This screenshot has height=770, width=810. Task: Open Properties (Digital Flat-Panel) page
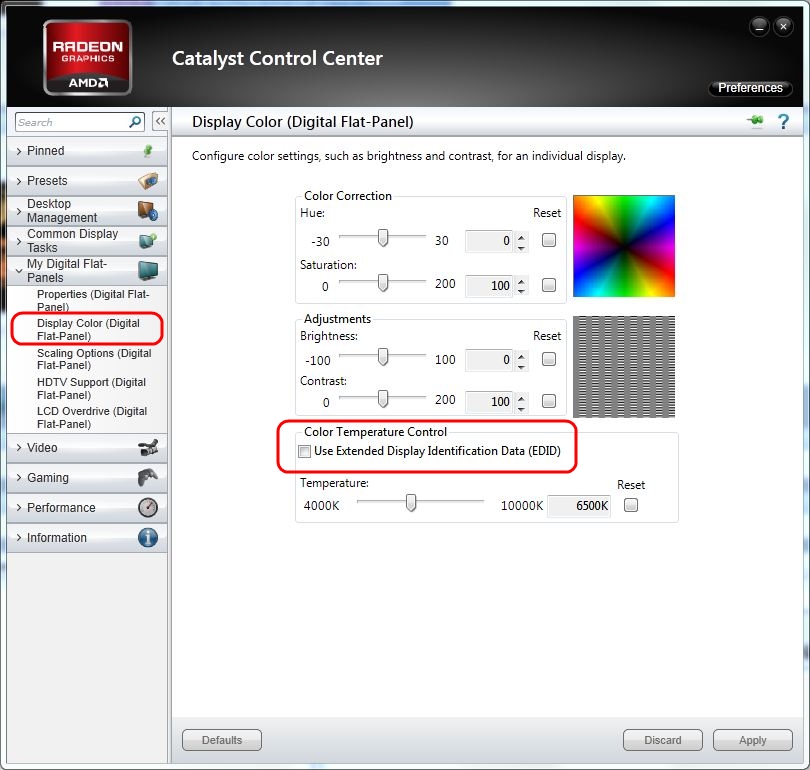coord(93,300)
